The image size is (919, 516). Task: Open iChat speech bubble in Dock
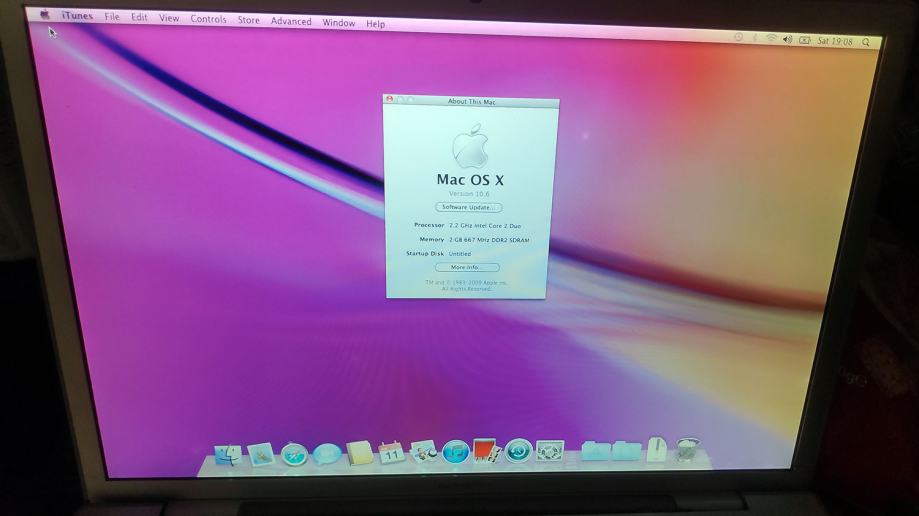pos(326,453)
